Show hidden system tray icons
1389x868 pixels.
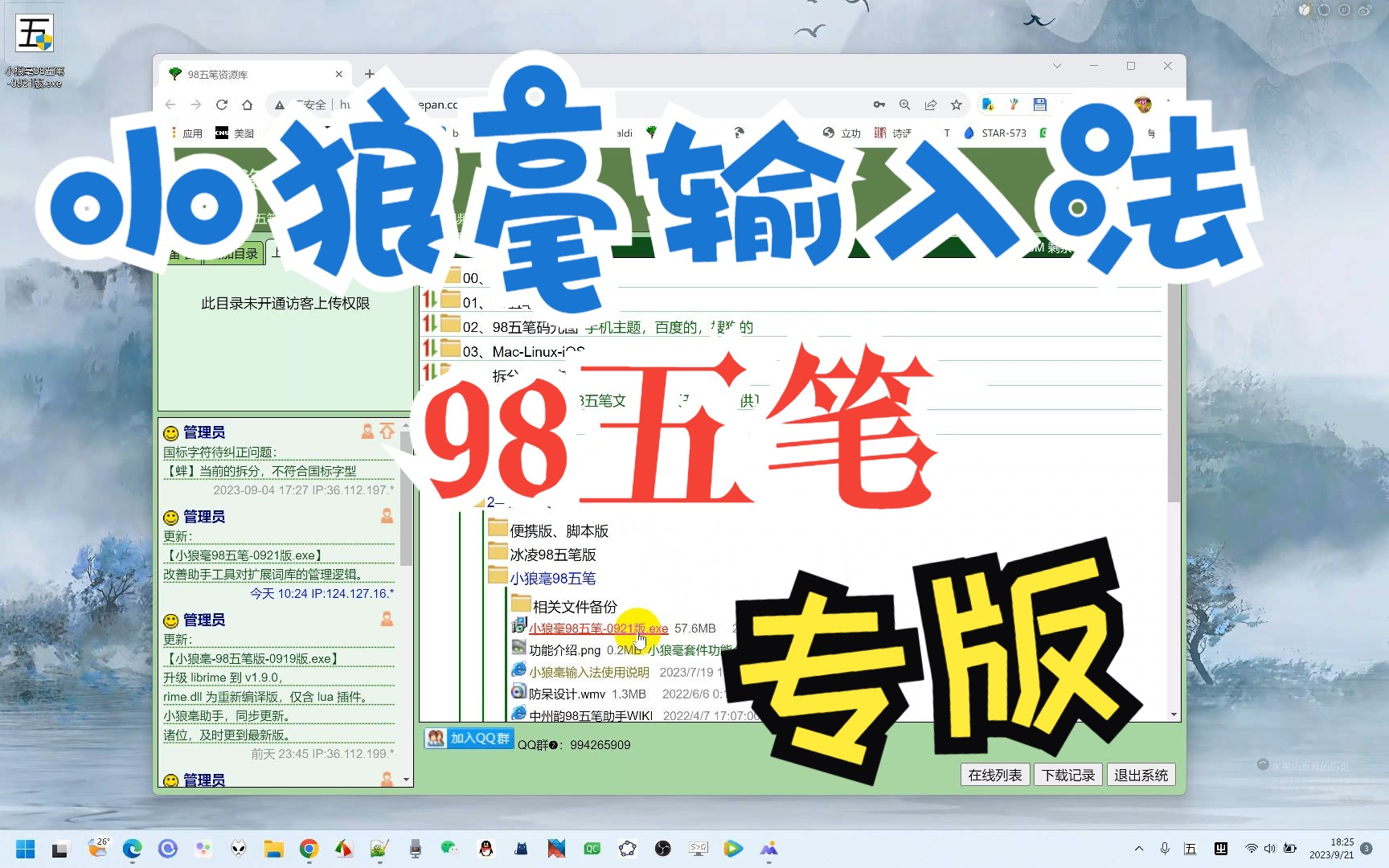pos(1138,849)
